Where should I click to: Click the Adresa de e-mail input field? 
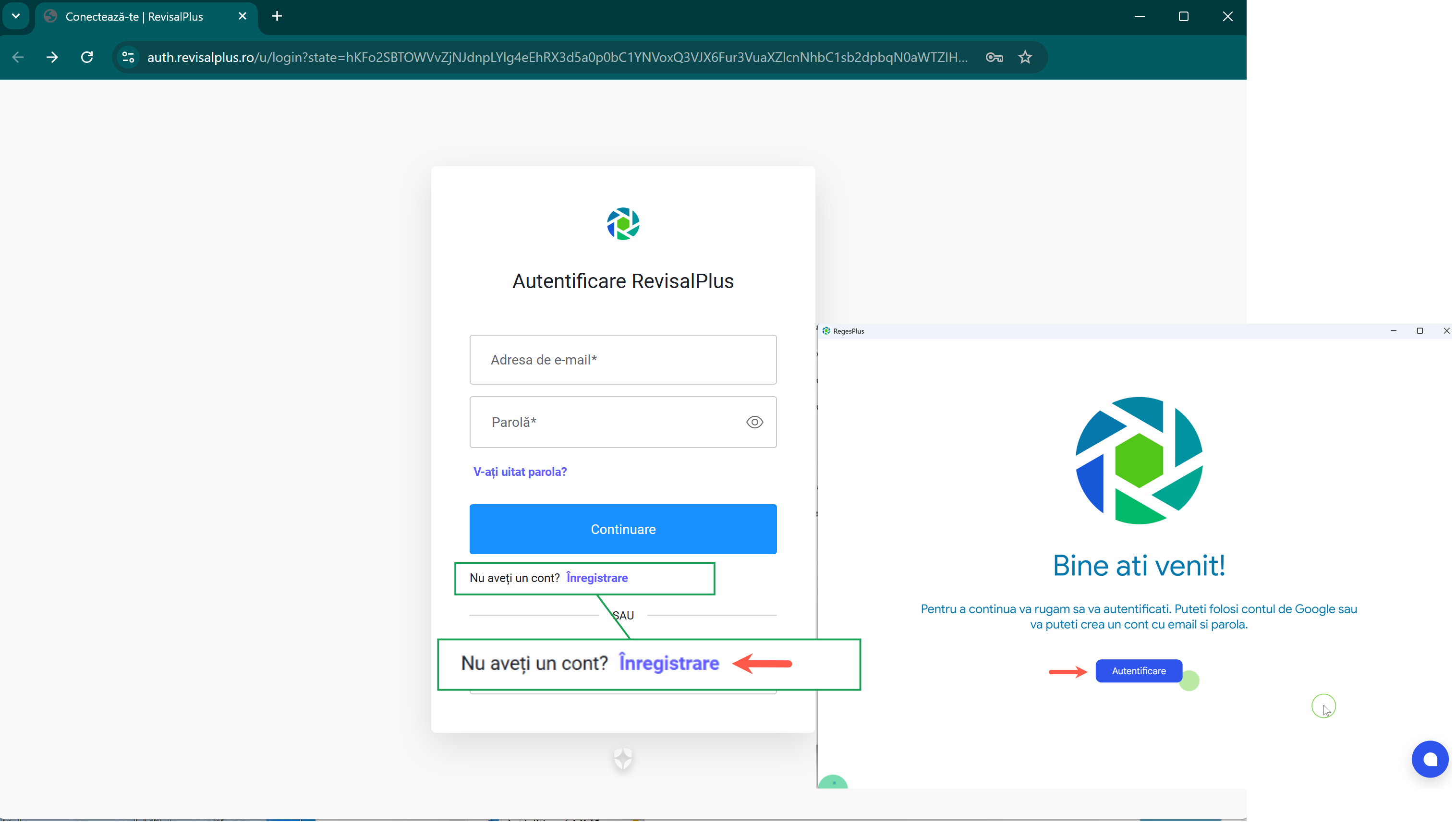click(623, 359)
